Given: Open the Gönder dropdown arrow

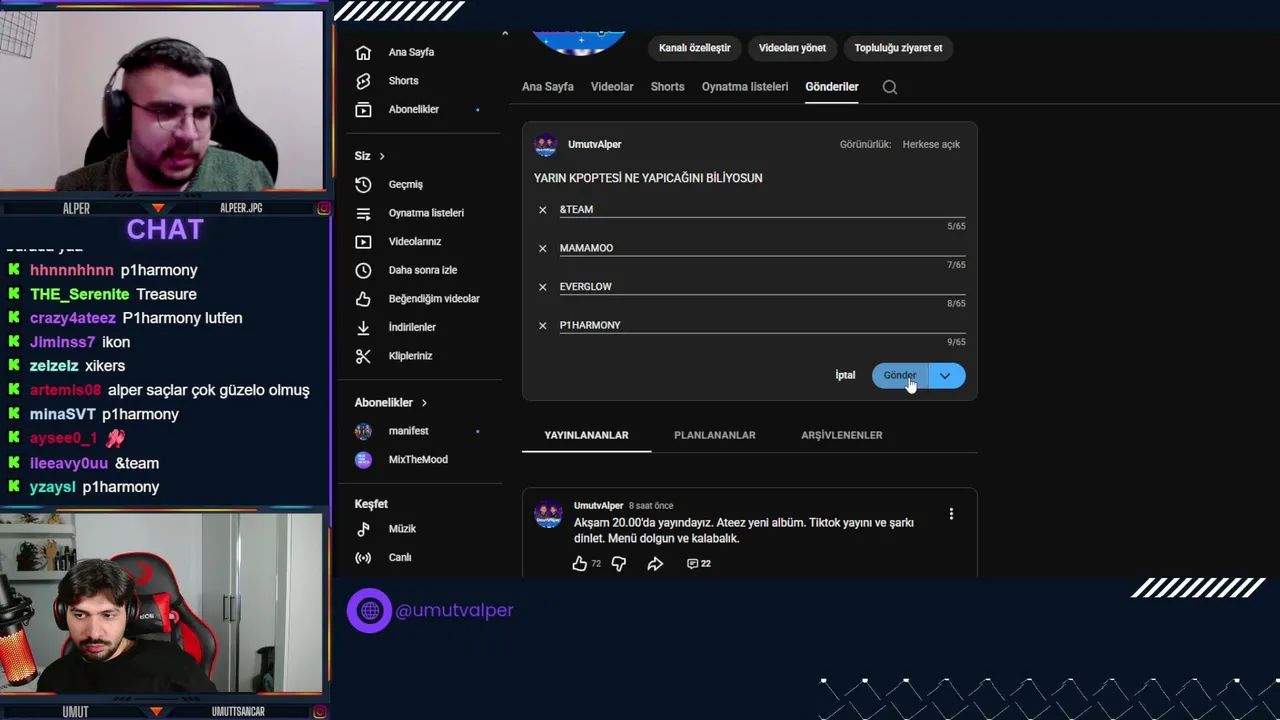Looking at the screenshot, I should [x=945, y=376].
